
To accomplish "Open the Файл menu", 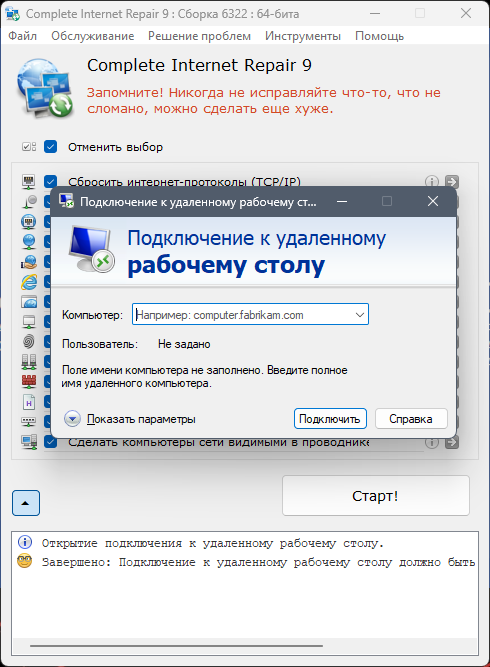I will tap(23, 36).
